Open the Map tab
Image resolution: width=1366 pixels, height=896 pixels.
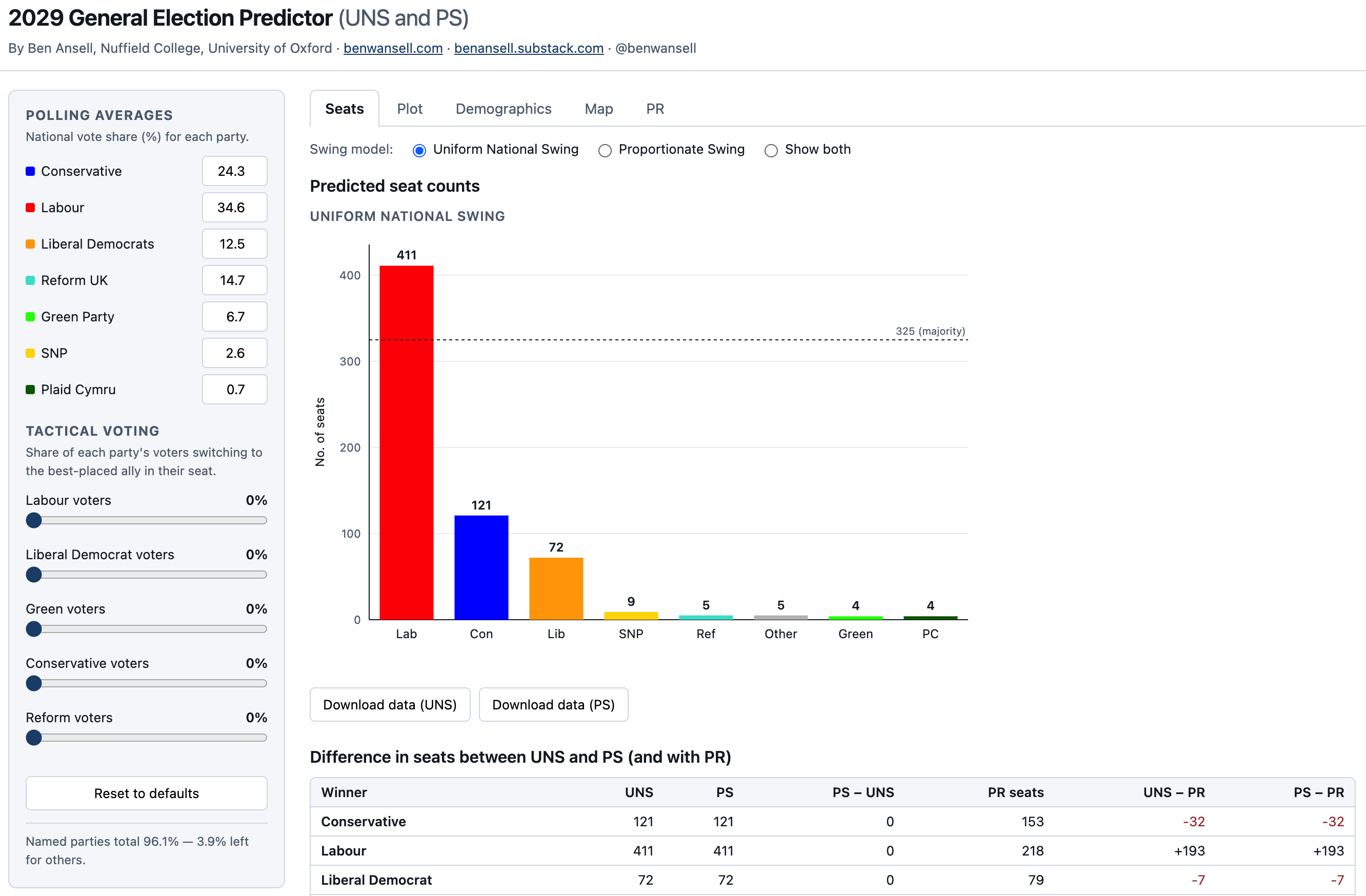598,109
